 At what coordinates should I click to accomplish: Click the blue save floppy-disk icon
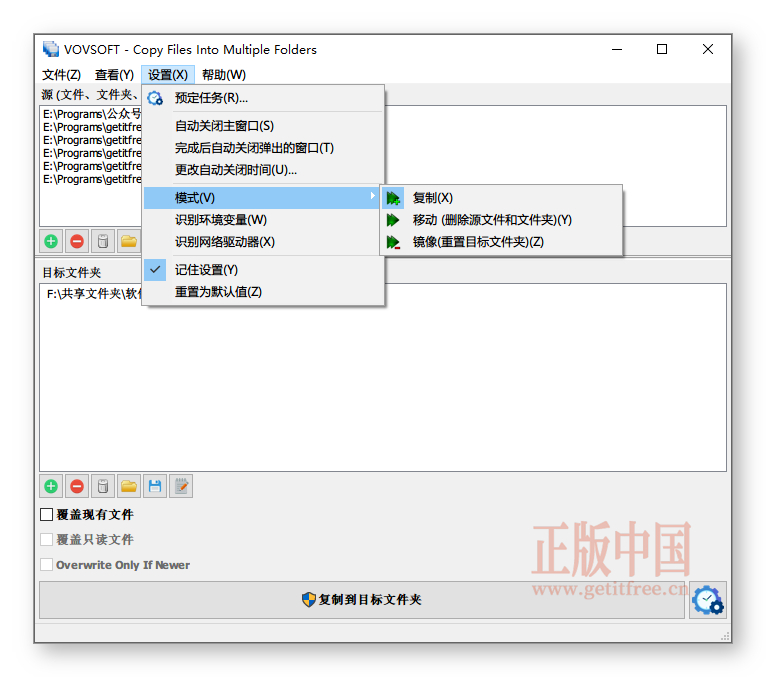click(x=155, y=487)
